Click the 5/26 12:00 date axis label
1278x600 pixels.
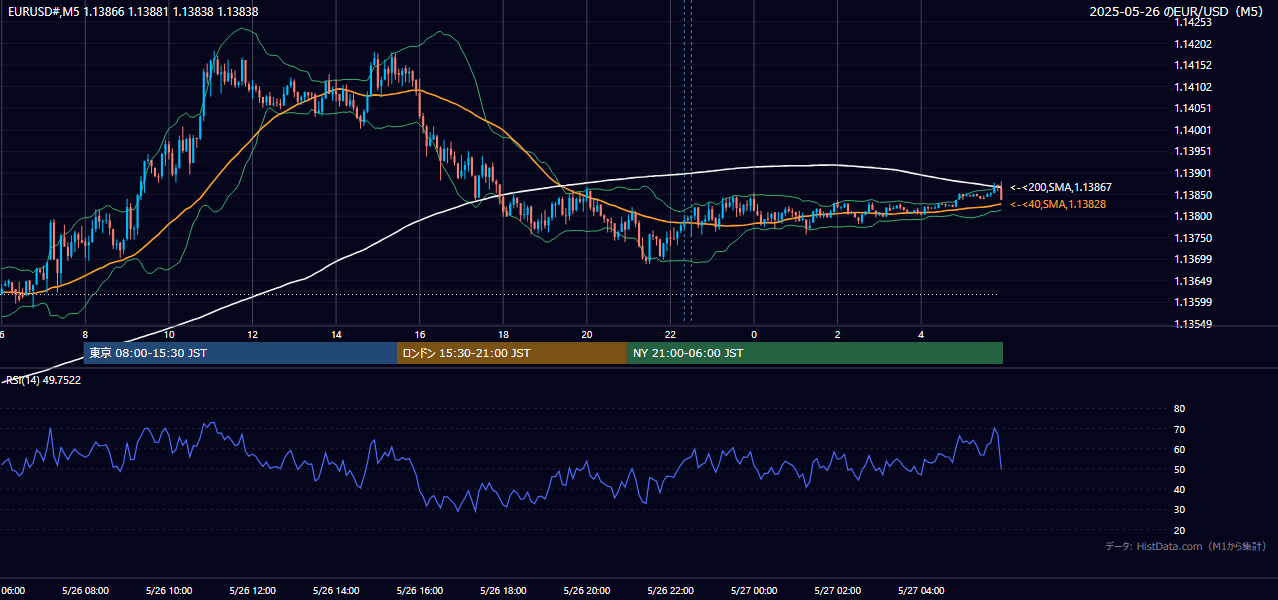(x=252, y=590)
